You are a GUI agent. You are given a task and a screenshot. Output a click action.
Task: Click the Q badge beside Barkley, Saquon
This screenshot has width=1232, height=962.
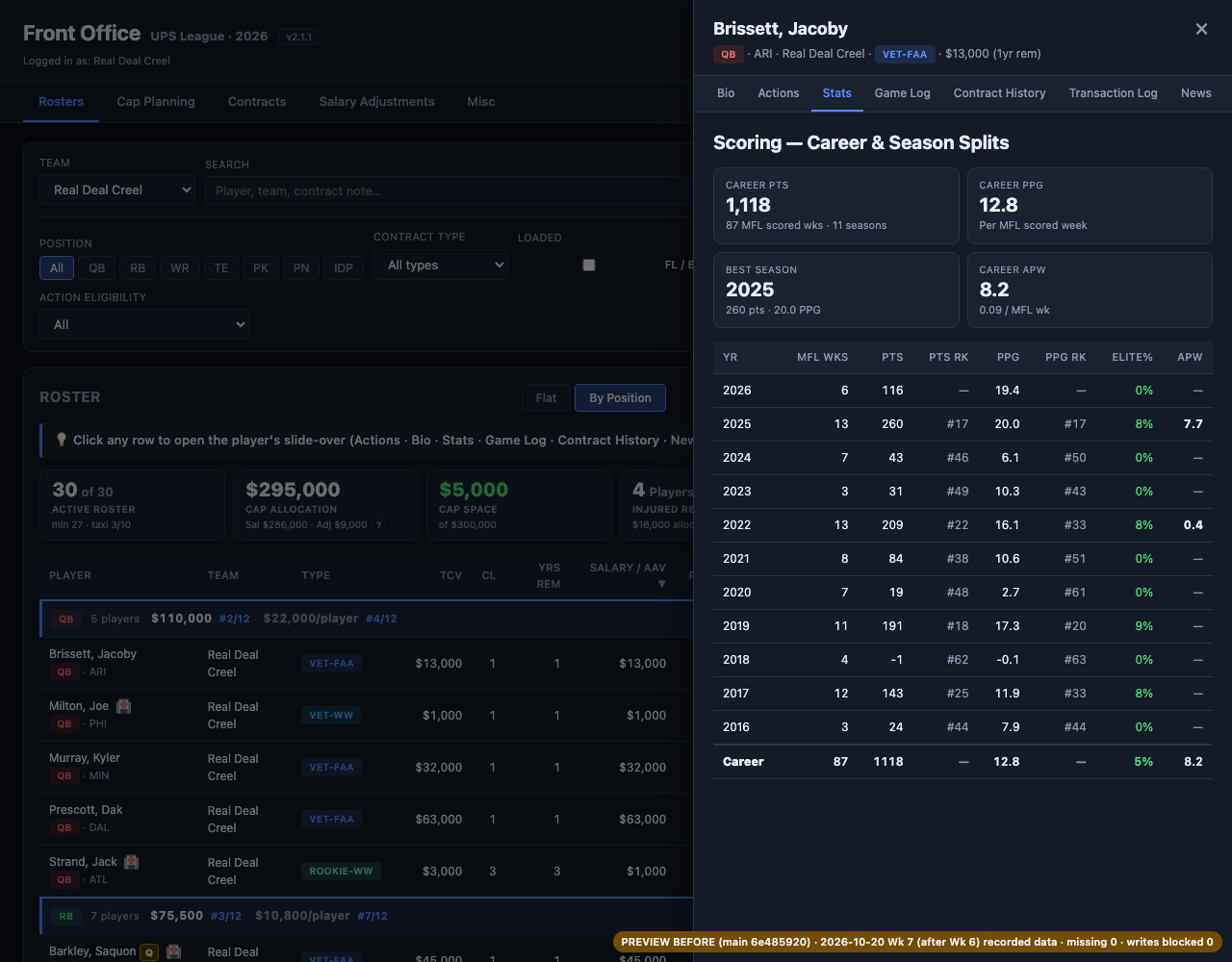coord(149,951)
